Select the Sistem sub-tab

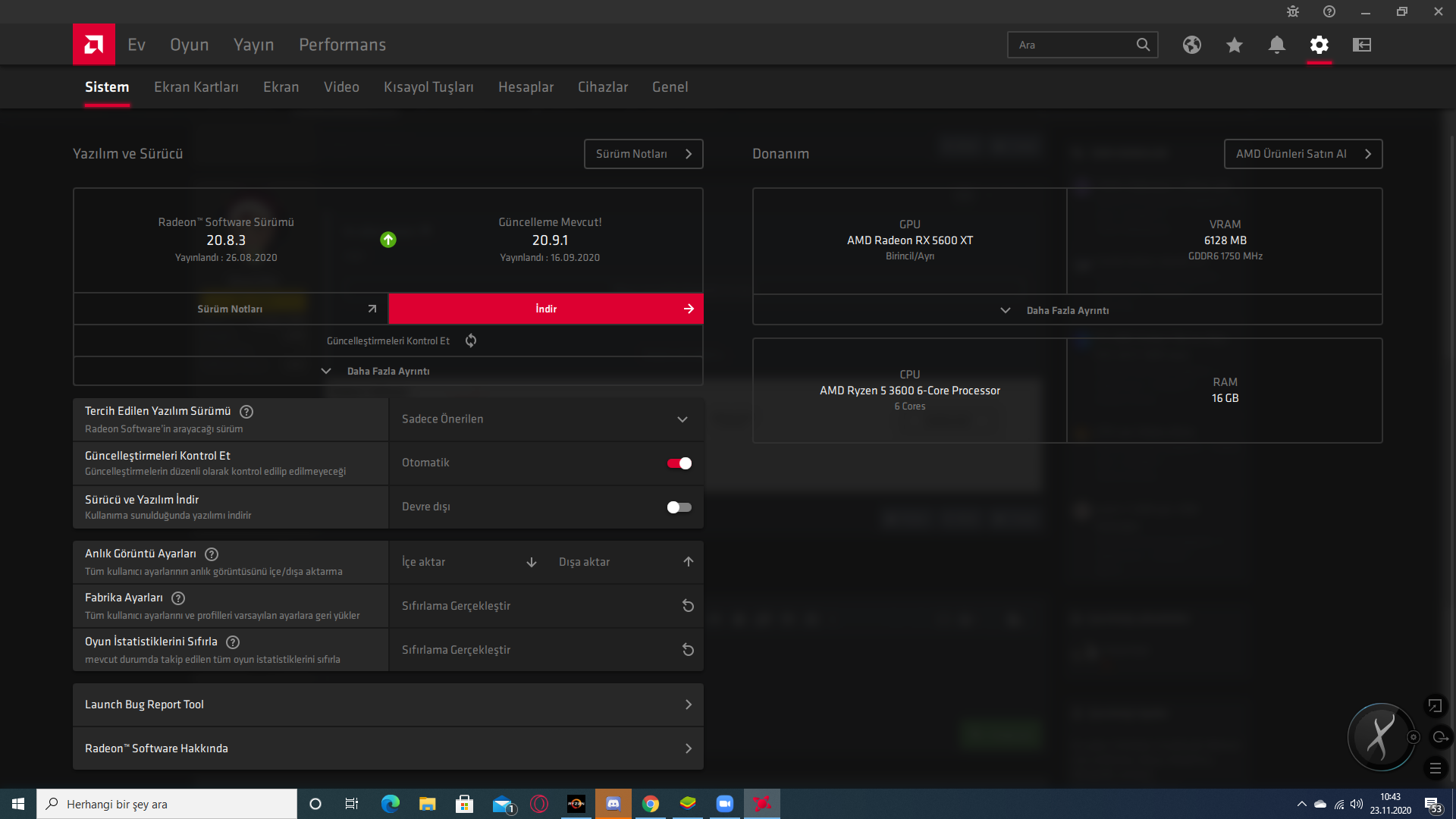pos(107,87)
